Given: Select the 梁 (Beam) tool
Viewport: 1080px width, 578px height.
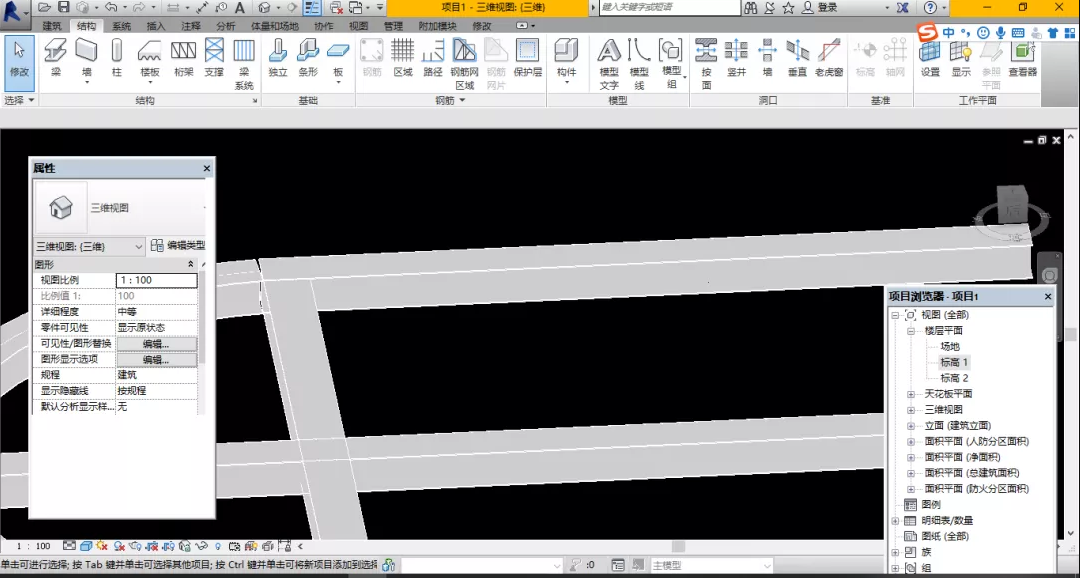Looking at the screenshot, I should click(56, 58).
